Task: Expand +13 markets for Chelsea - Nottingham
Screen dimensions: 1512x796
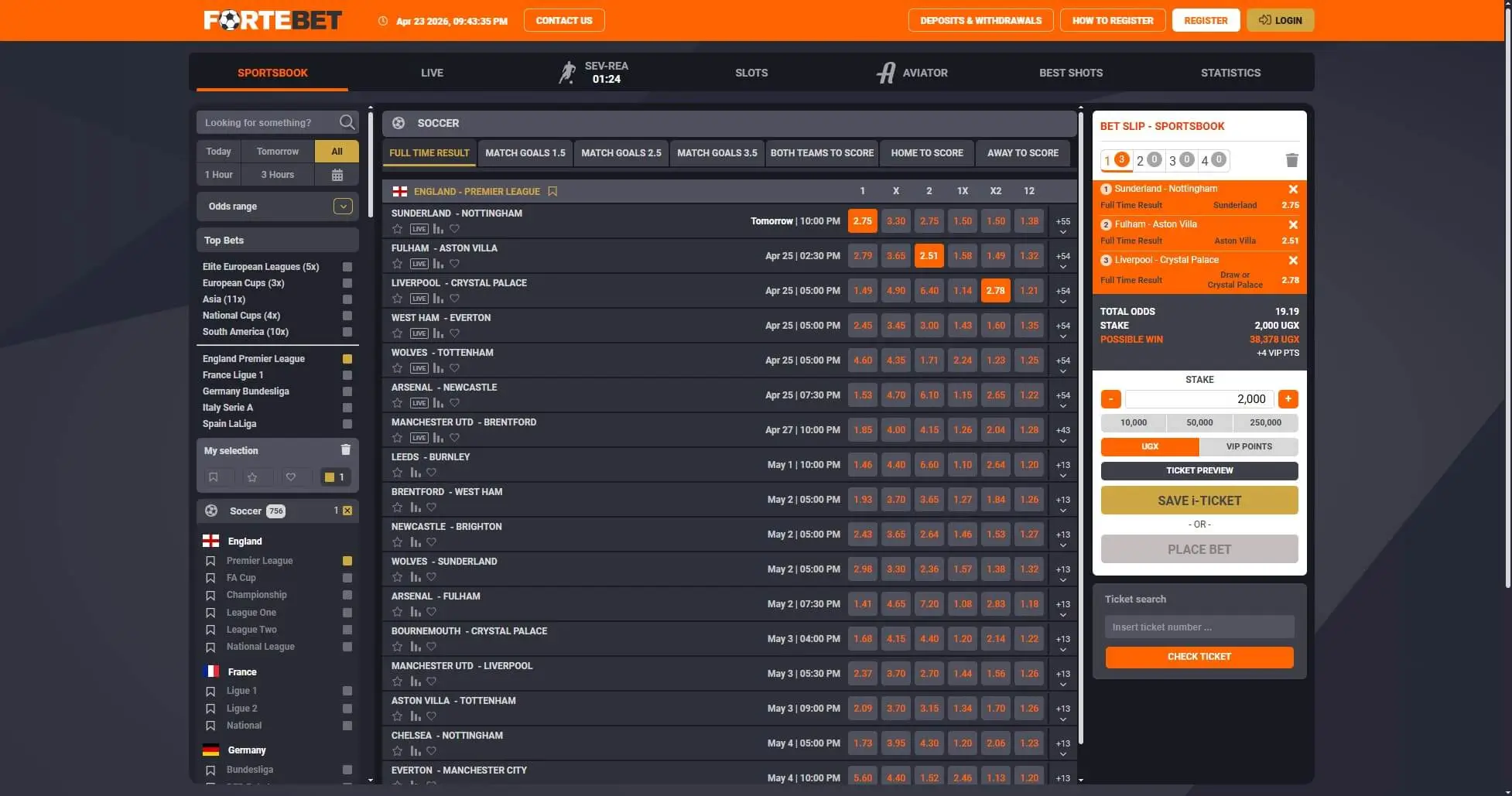Action: tap(1063, 747)
